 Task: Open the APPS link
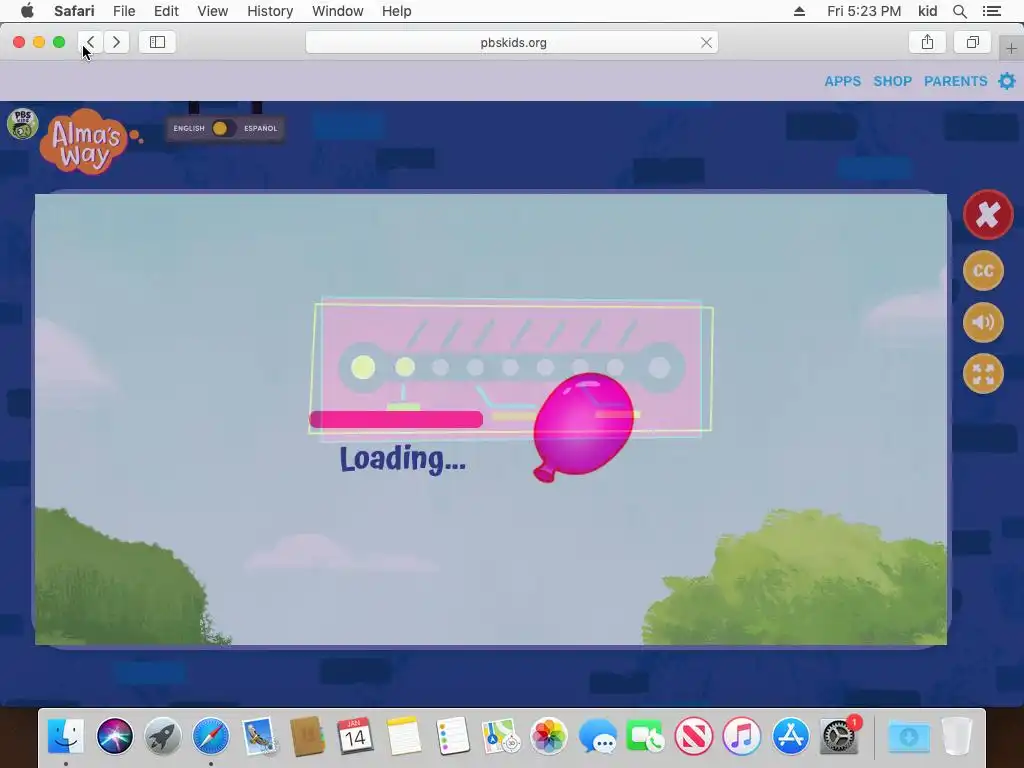tap(842, 81)
